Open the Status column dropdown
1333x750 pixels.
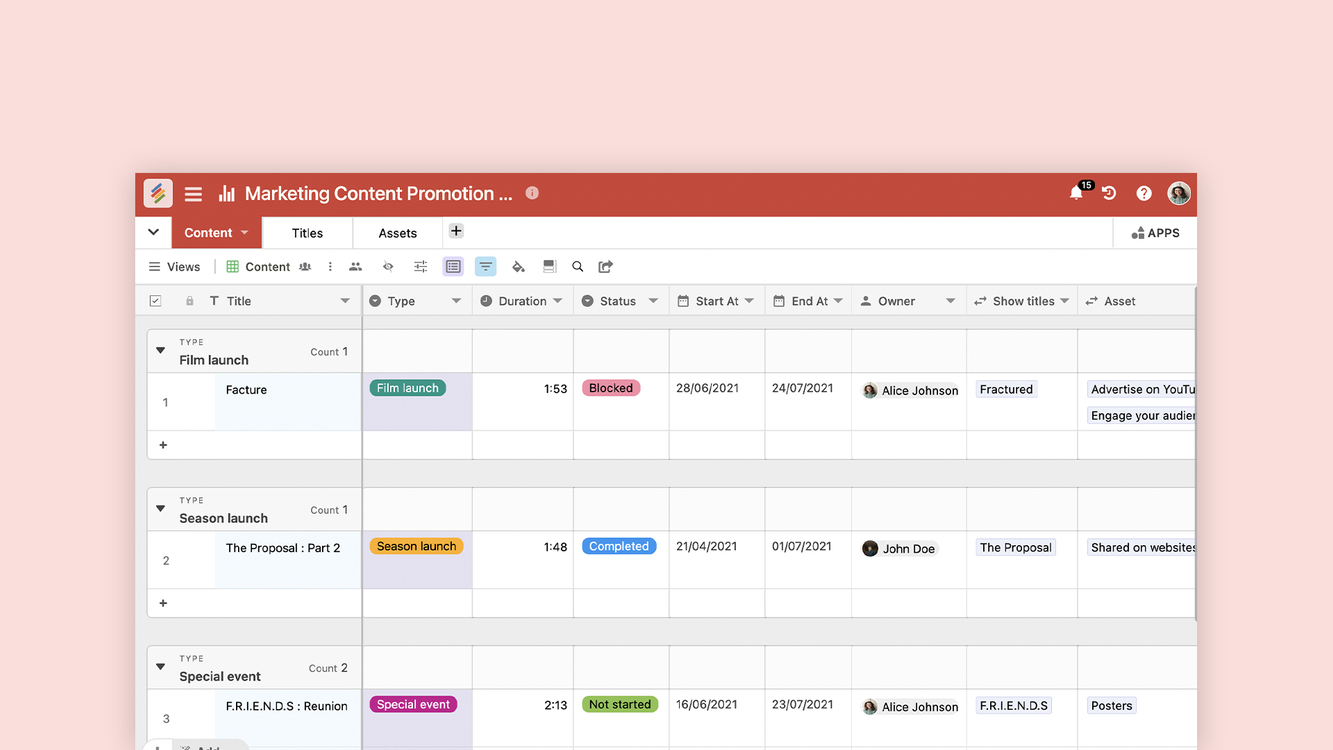click(653, 301)
